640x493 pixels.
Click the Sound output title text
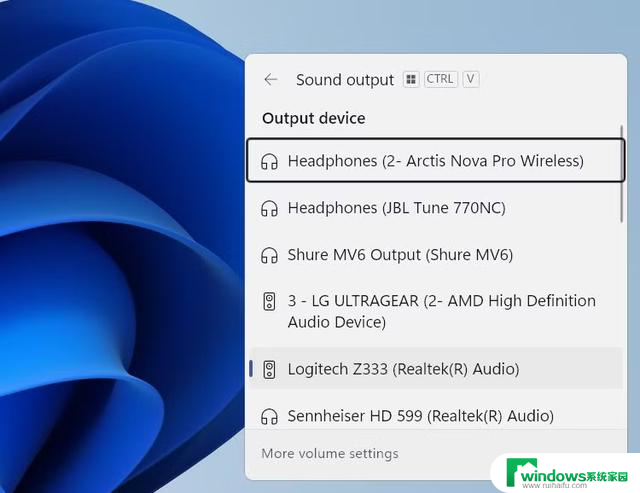tap(345, 80)
